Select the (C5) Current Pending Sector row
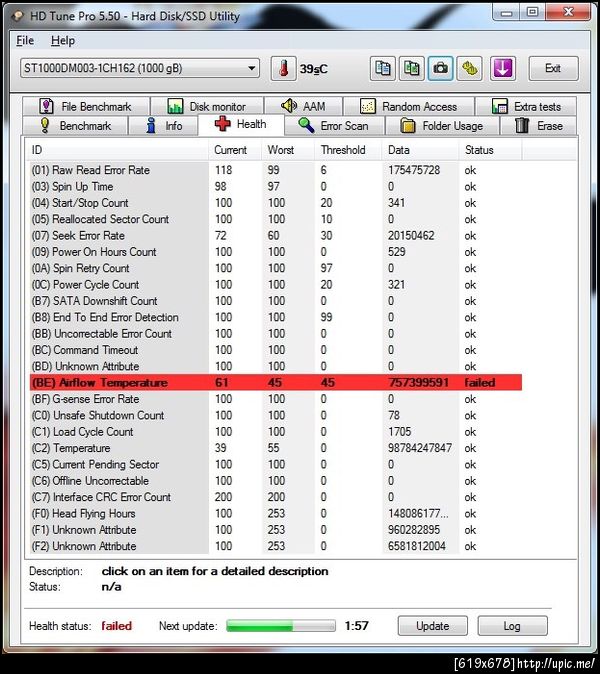This screenshot has width=600, height=674. pos(276,464)
